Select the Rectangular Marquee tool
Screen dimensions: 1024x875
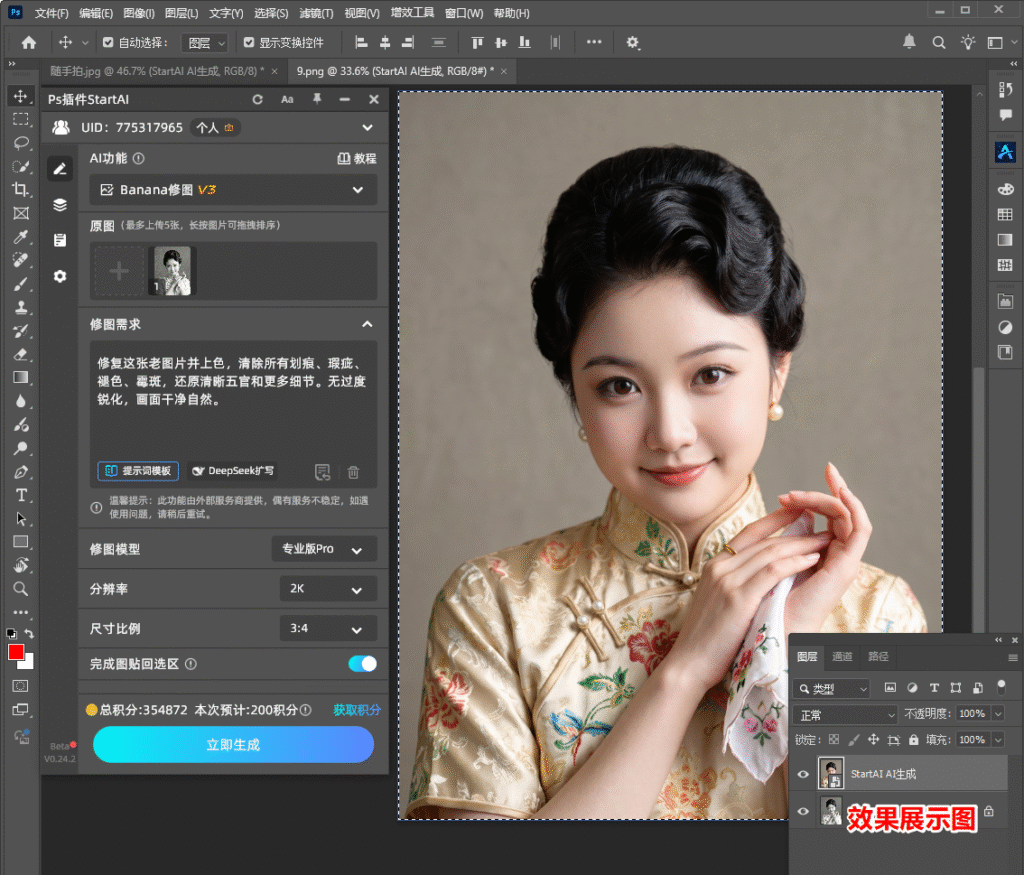21,119
